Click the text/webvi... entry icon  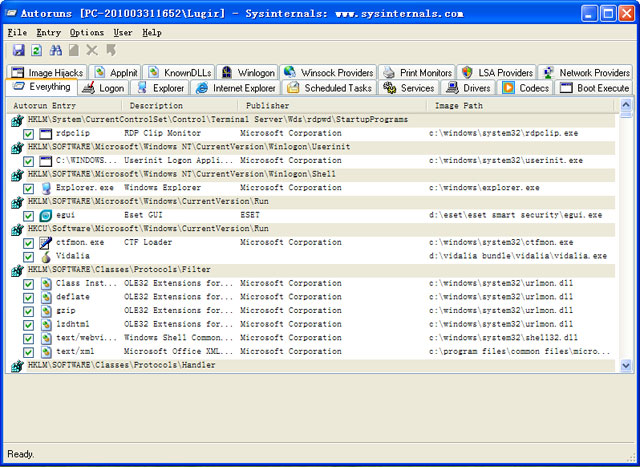pos(46,338)
